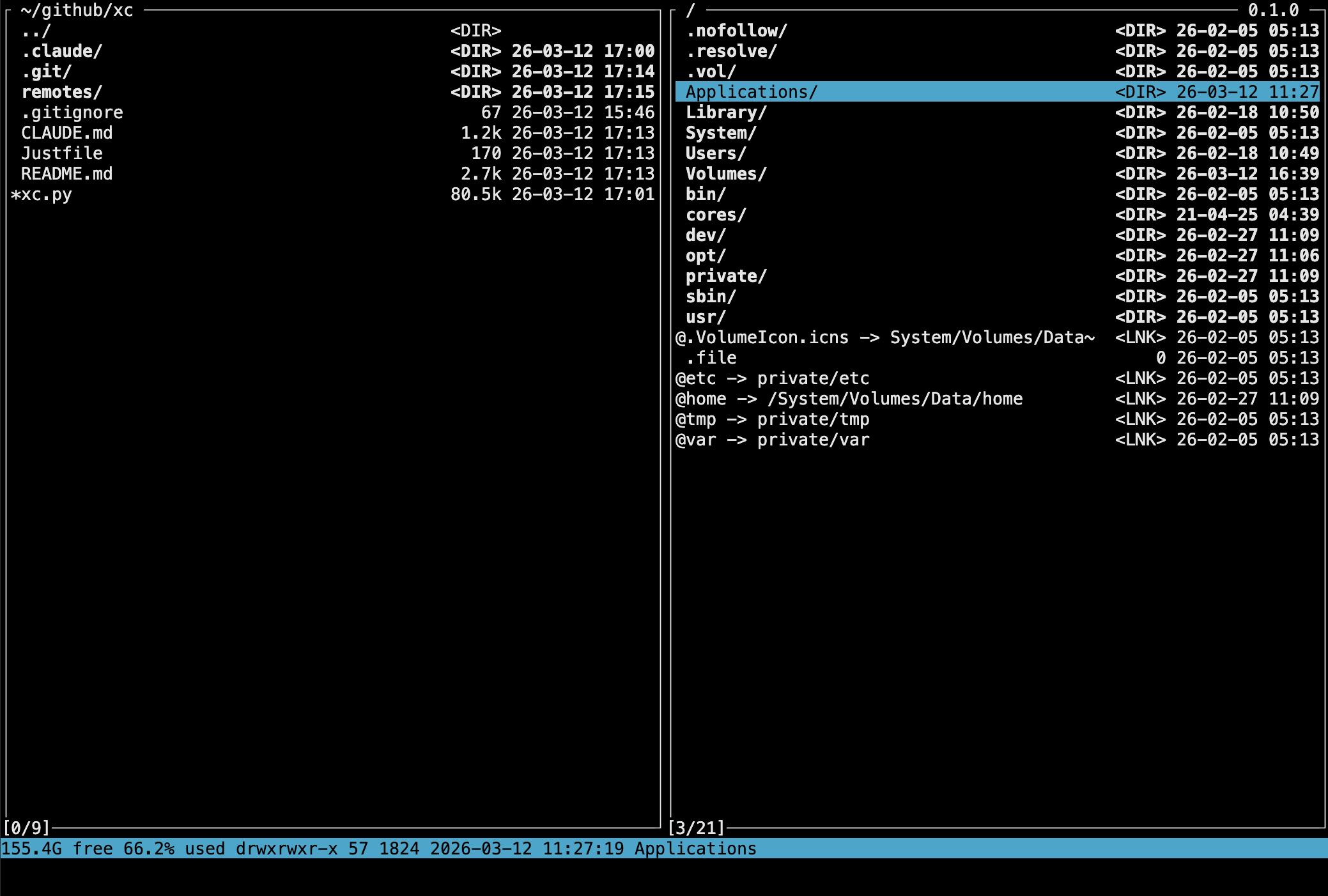Click the marked xc.py file
The image size is (1328, 896).
click(46, 194)
